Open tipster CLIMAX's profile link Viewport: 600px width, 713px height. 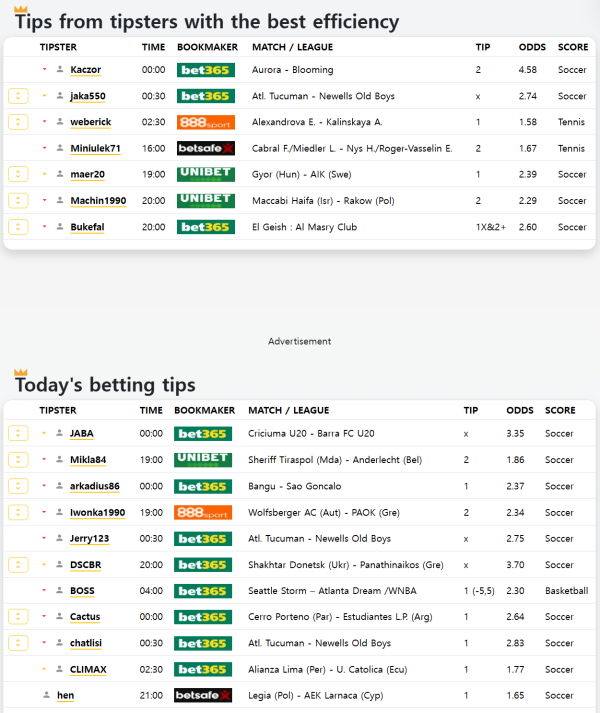(x=88, y=669)
